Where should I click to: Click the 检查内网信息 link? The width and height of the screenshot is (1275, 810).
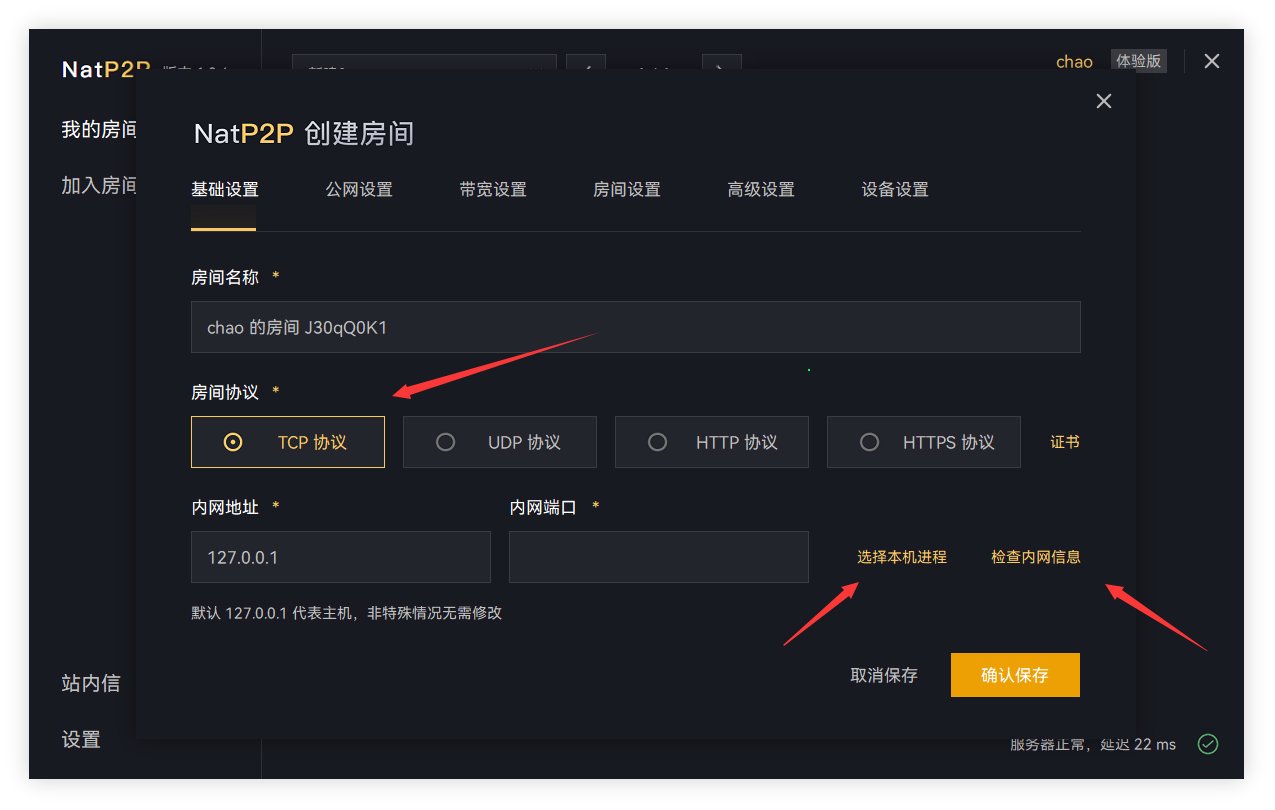click(1036, 557)
